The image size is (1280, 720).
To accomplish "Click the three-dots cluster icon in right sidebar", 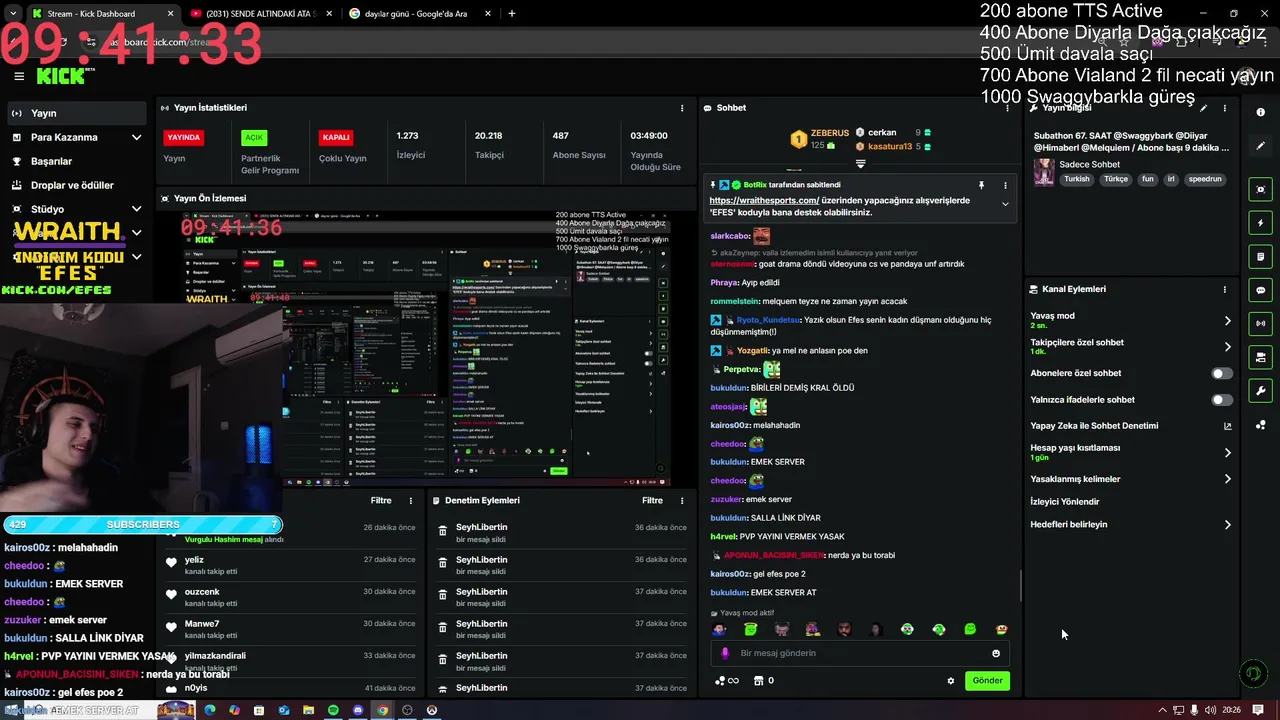I will click(1261, 425).
